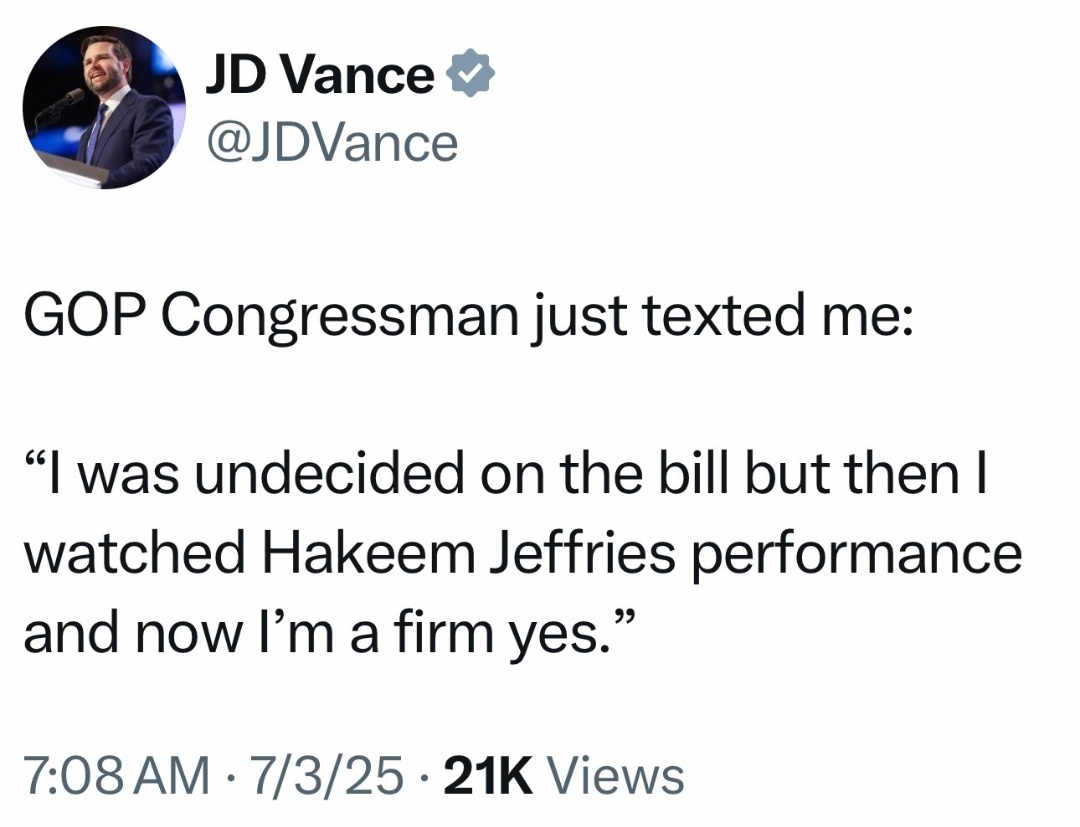The image size is (1080, 827).
Task: Open the JD Vance profile picture
Action: [103, 107]
